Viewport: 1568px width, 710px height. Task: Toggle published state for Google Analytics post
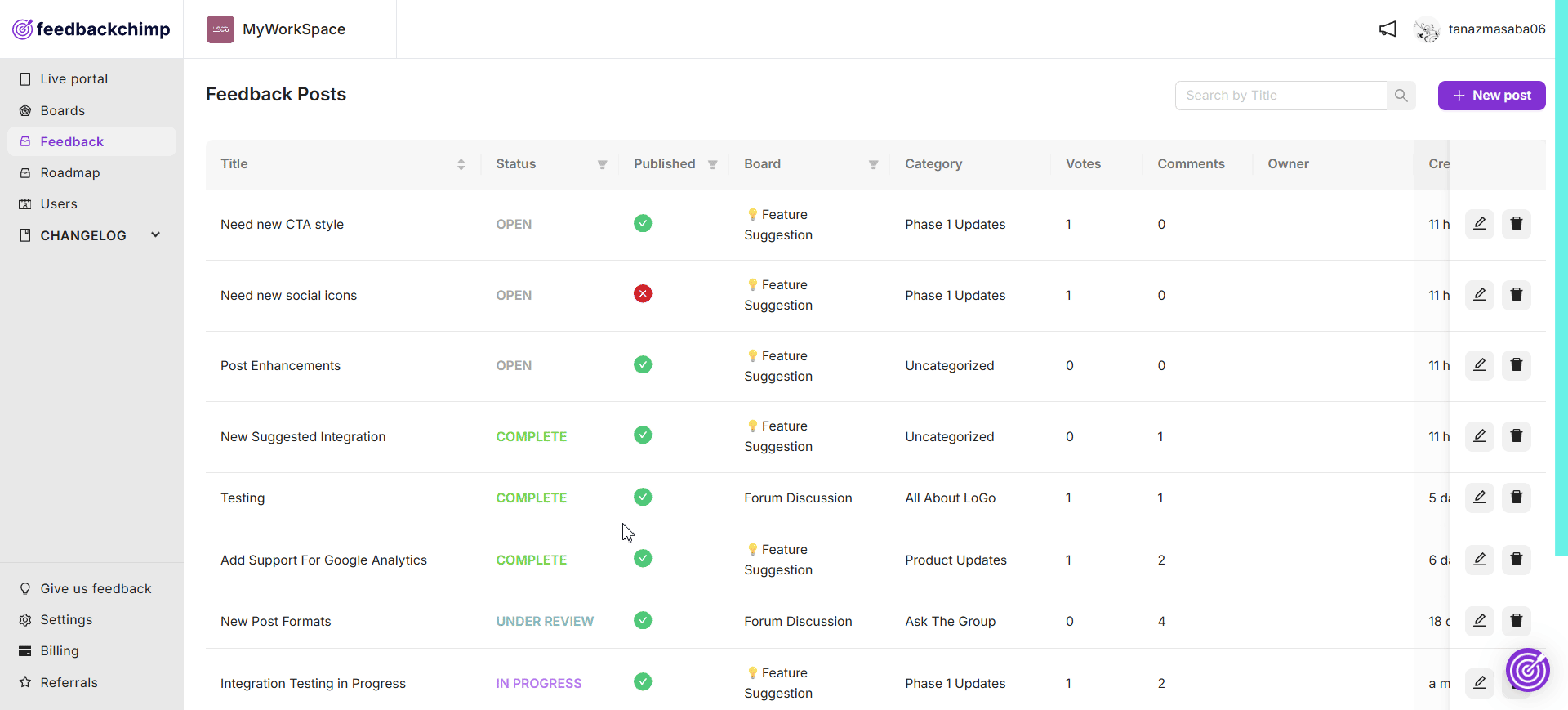(643, 558)
